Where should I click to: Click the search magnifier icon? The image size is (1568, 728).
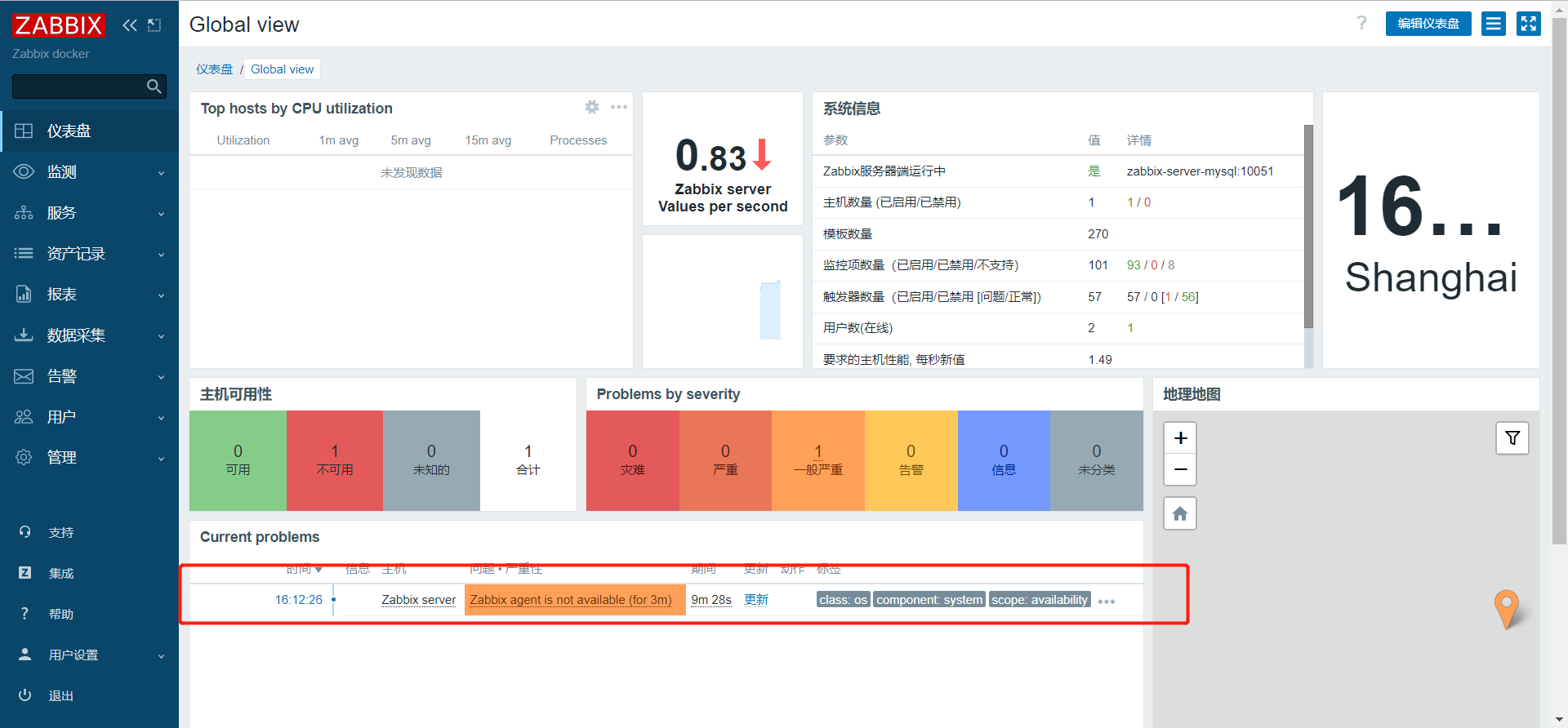[x=154, y=87]
